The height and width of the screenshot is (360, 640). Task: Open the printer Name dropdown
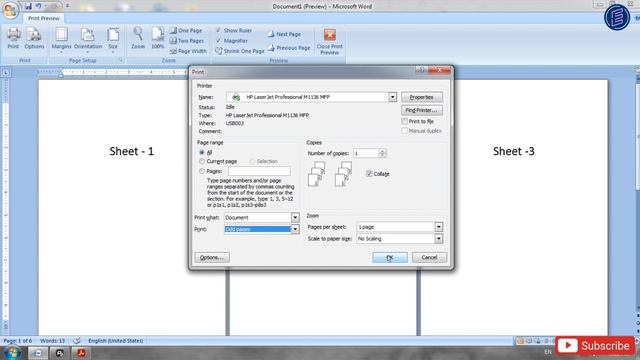(392, 97)
